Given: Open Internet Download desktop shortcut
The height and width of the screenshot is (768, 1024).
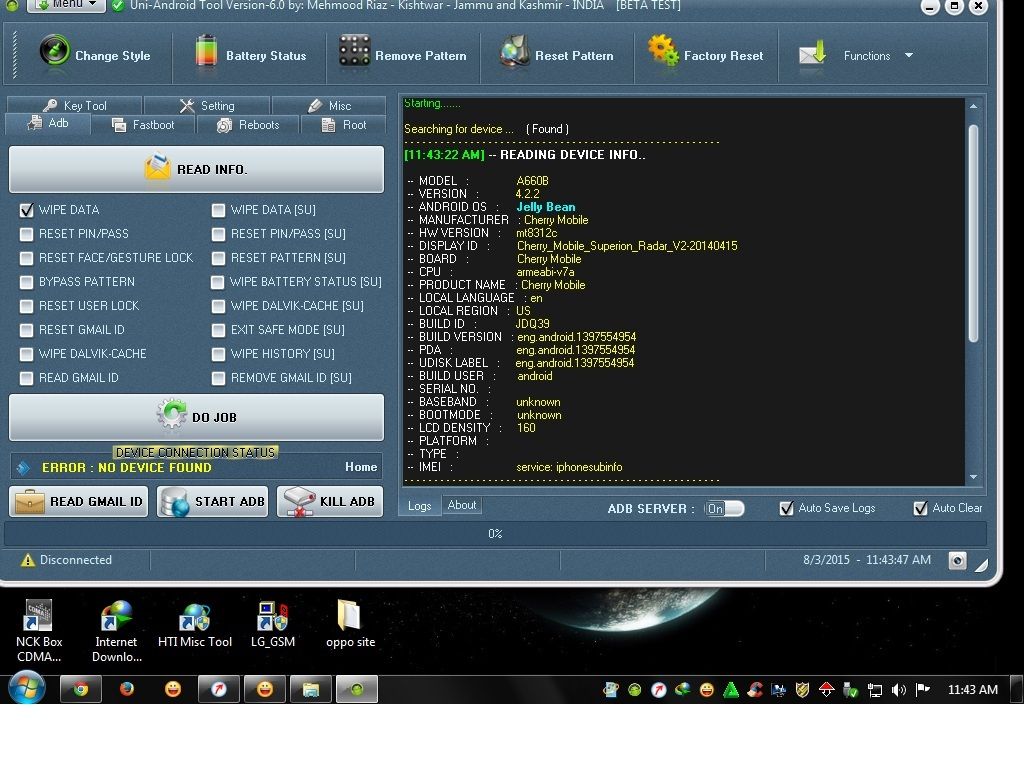Looking at the screenshot, I should coord(116,630).
